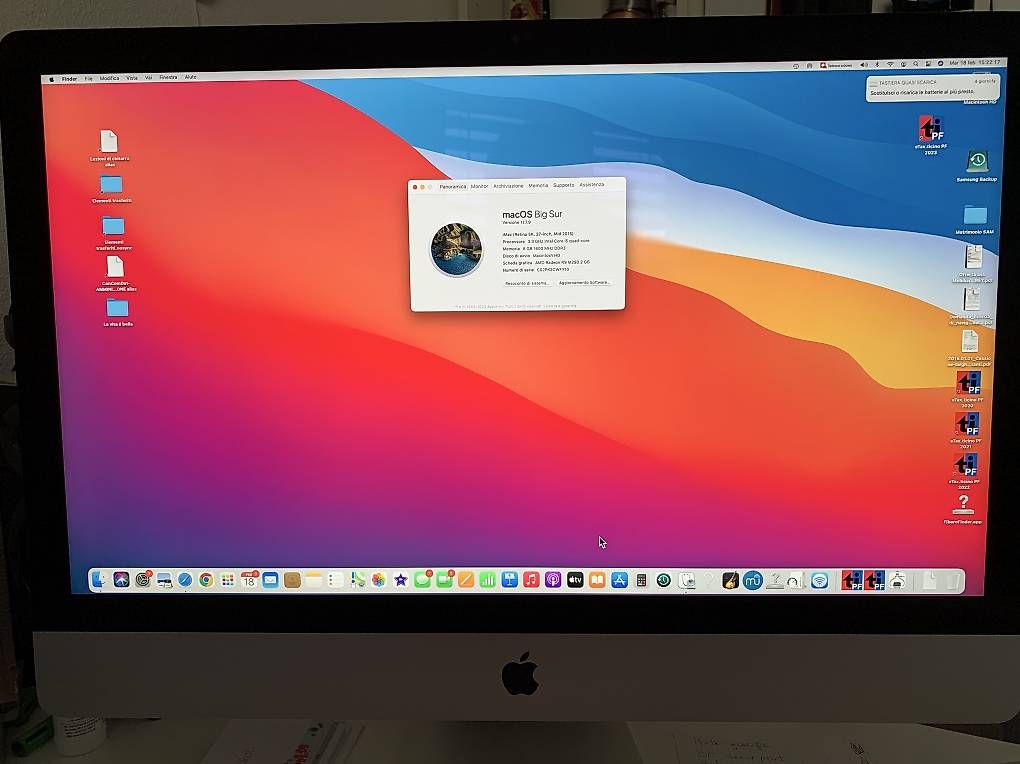This screenshot has width=1020, height=764.
Task: Open the Modifica menu
Action: point(109,78)
